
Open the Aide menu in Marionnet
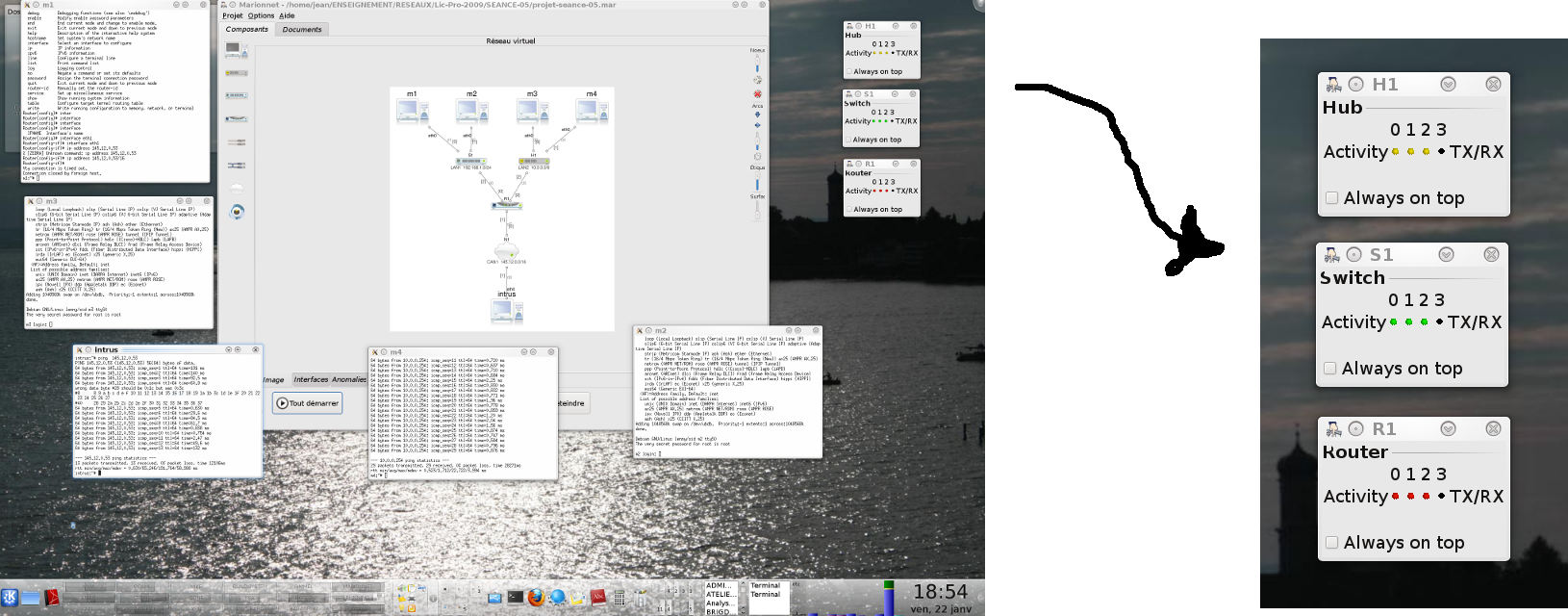[287, 15]
